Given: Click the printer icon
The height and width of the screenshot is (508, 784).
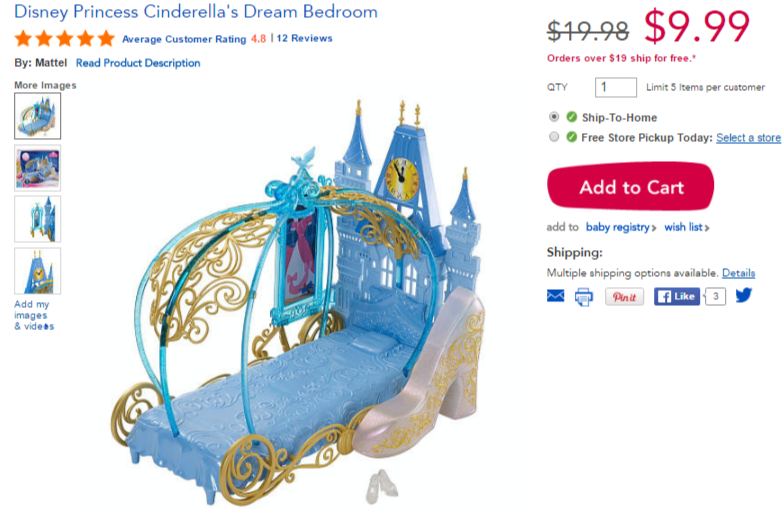Looking at the screenshot, I should tap(584, 297).
